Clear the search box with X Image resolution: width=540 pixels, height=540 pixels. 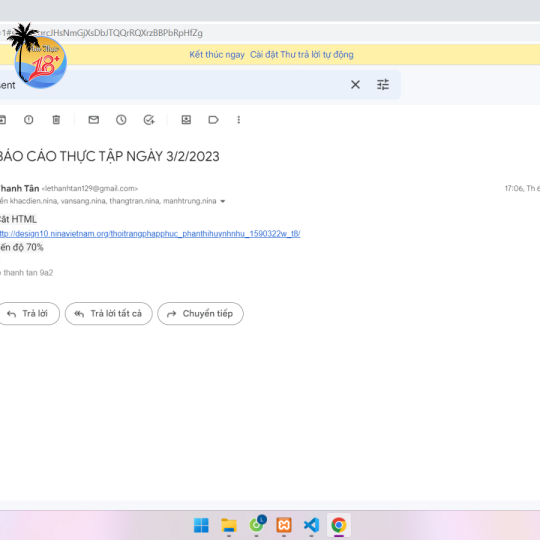355,84
